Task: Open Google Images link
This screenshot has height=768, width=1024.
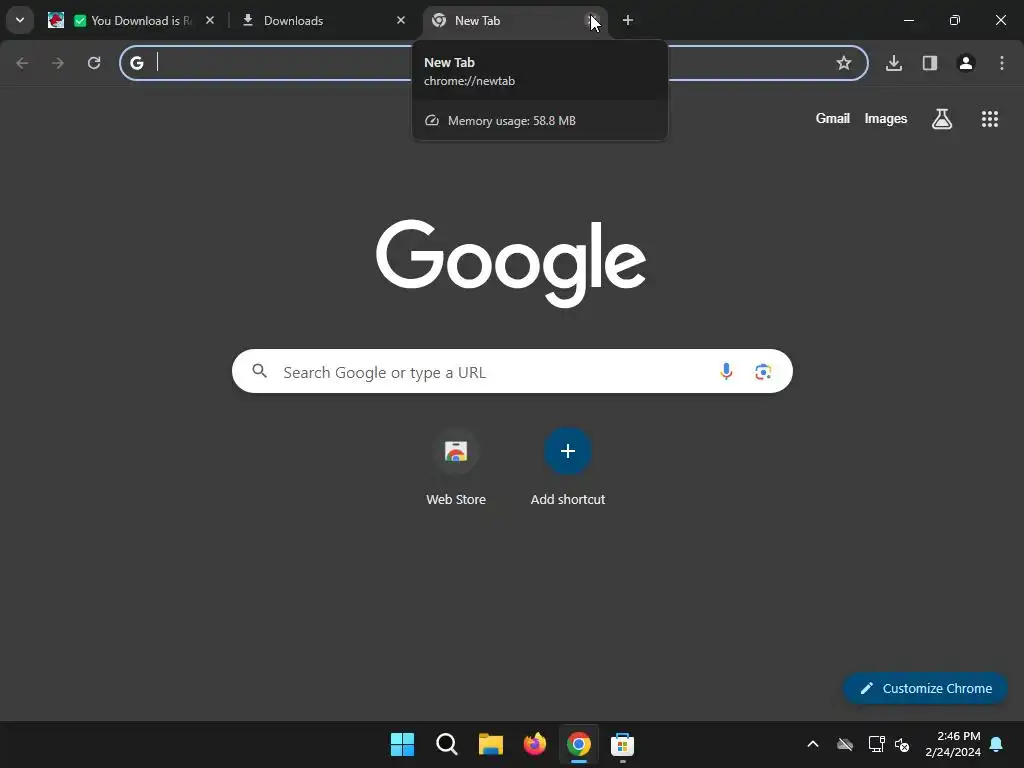Action: tap(886, 118)
